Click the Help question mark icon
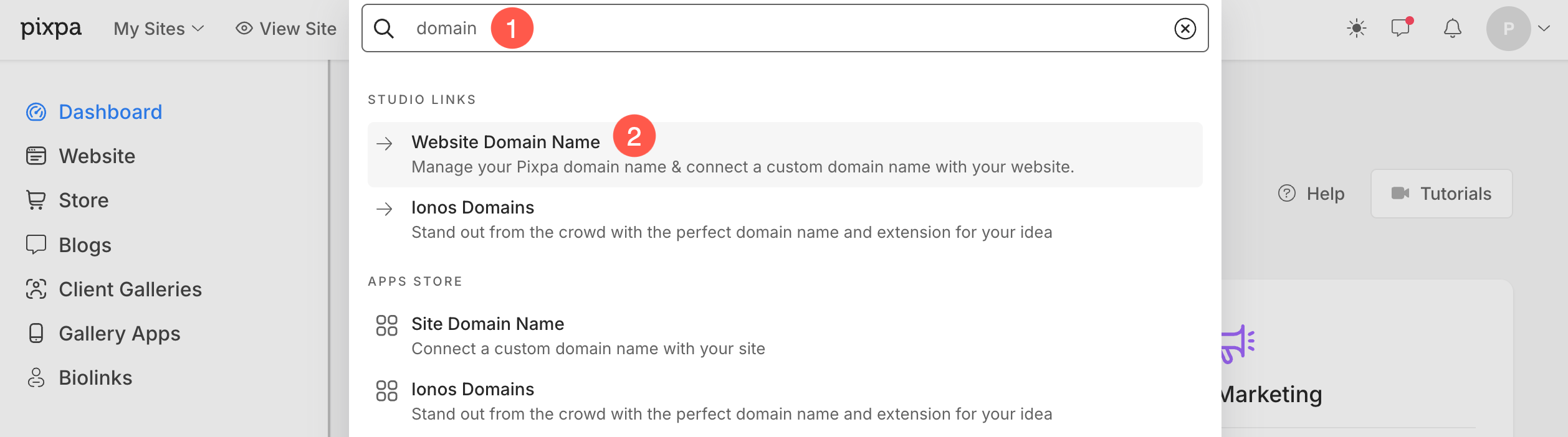The height and width of the screenshot is (437, 1568). click(x=1287, y=194)
